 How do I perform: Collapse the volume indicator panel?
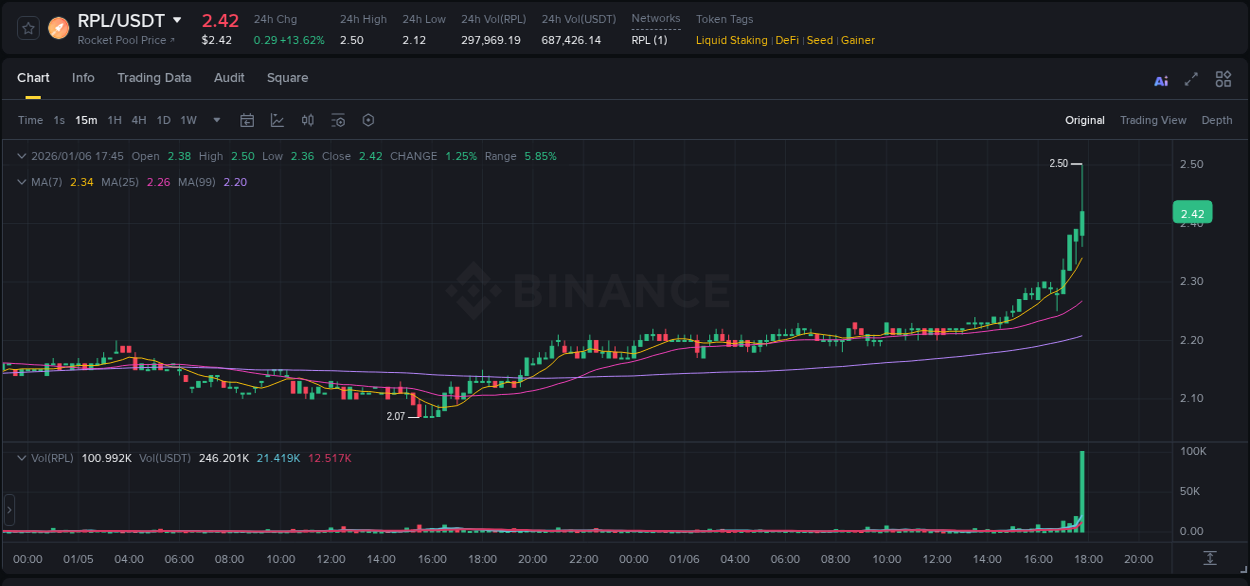point(21,457)
